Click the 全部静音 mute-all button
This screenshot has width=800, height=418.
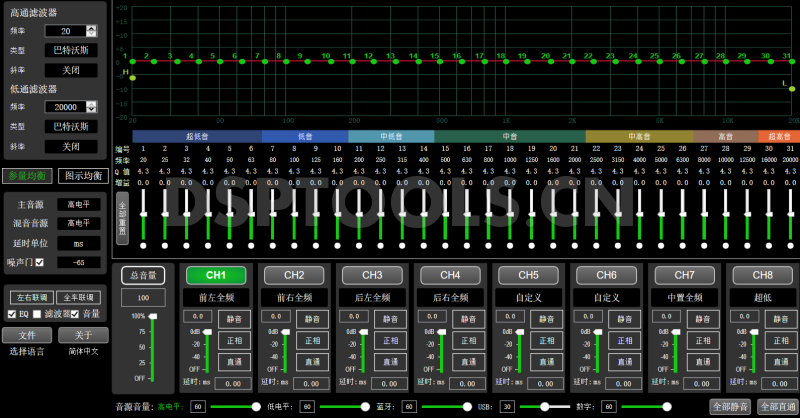pyautogui.click(x=729, y=406)
